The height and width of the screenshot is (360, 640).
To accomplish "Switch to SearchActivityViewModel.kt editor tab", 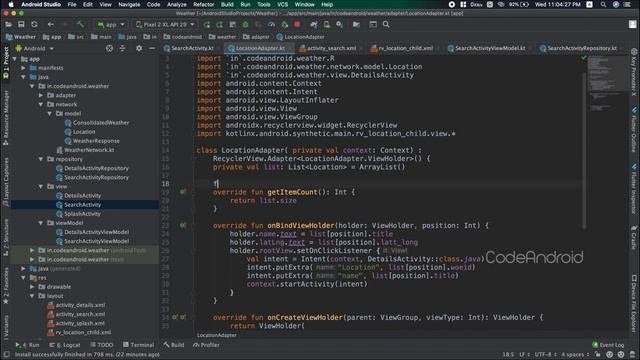I will coord(487,48).
